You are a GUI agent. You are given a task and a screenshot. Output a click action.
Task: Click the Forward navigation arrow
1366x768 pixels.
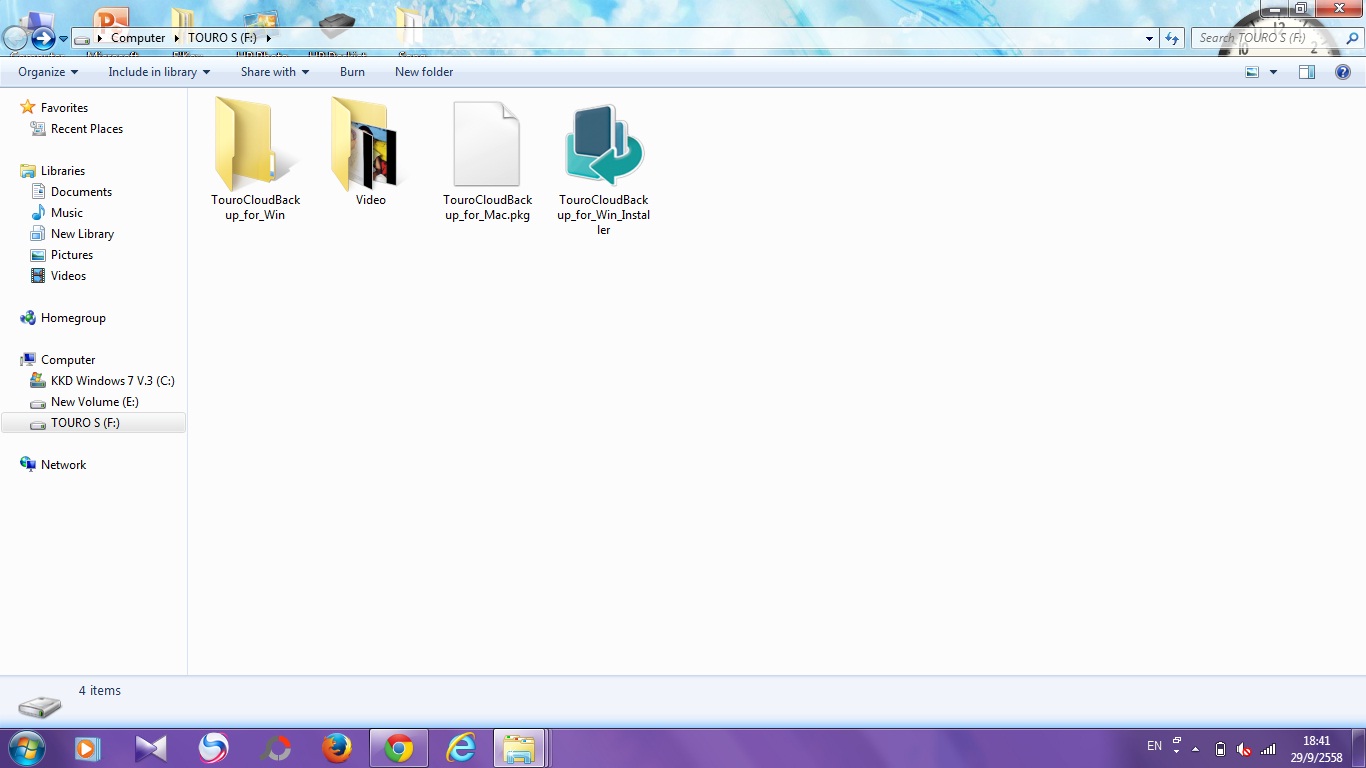pyautogui.click(x=43, y=39)
